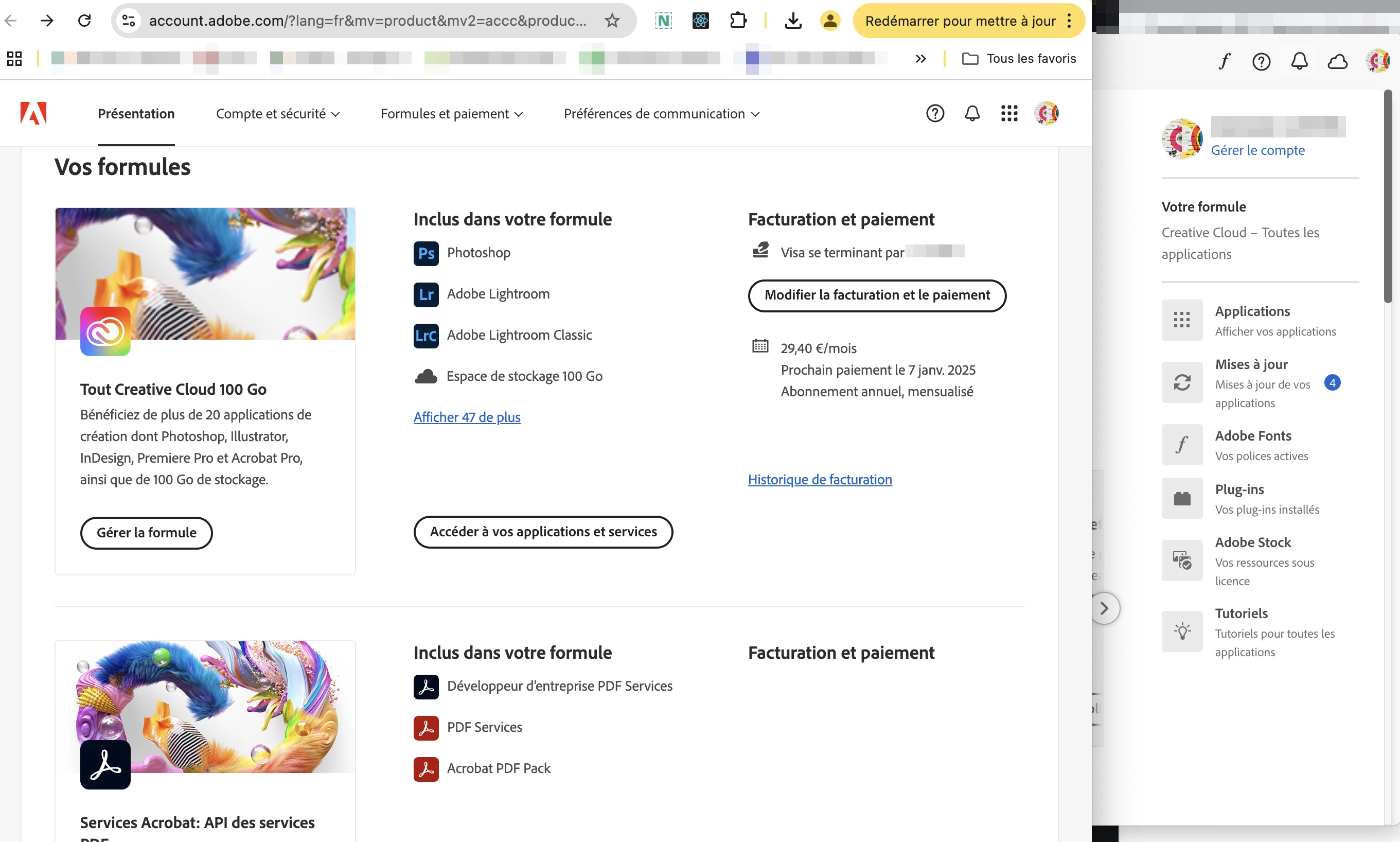Open Adobe Fonts icon in Creative Cloud toolbar
1400x842 pixels.
(x=1224, y=61)
